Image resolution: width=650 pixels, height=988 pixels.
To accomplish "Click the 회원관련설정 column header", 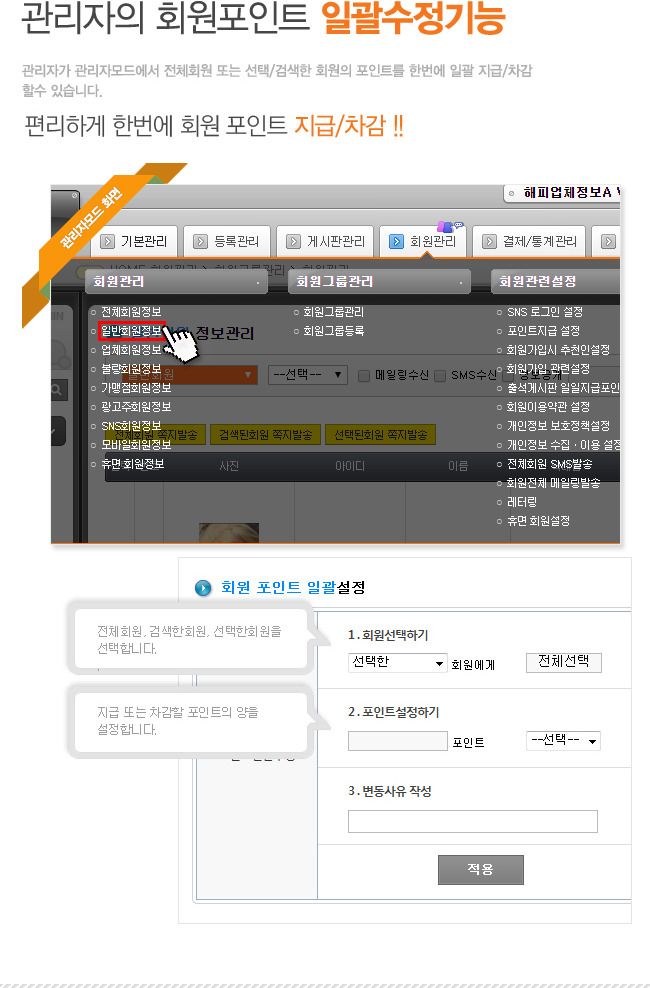I will pos(556,282).
